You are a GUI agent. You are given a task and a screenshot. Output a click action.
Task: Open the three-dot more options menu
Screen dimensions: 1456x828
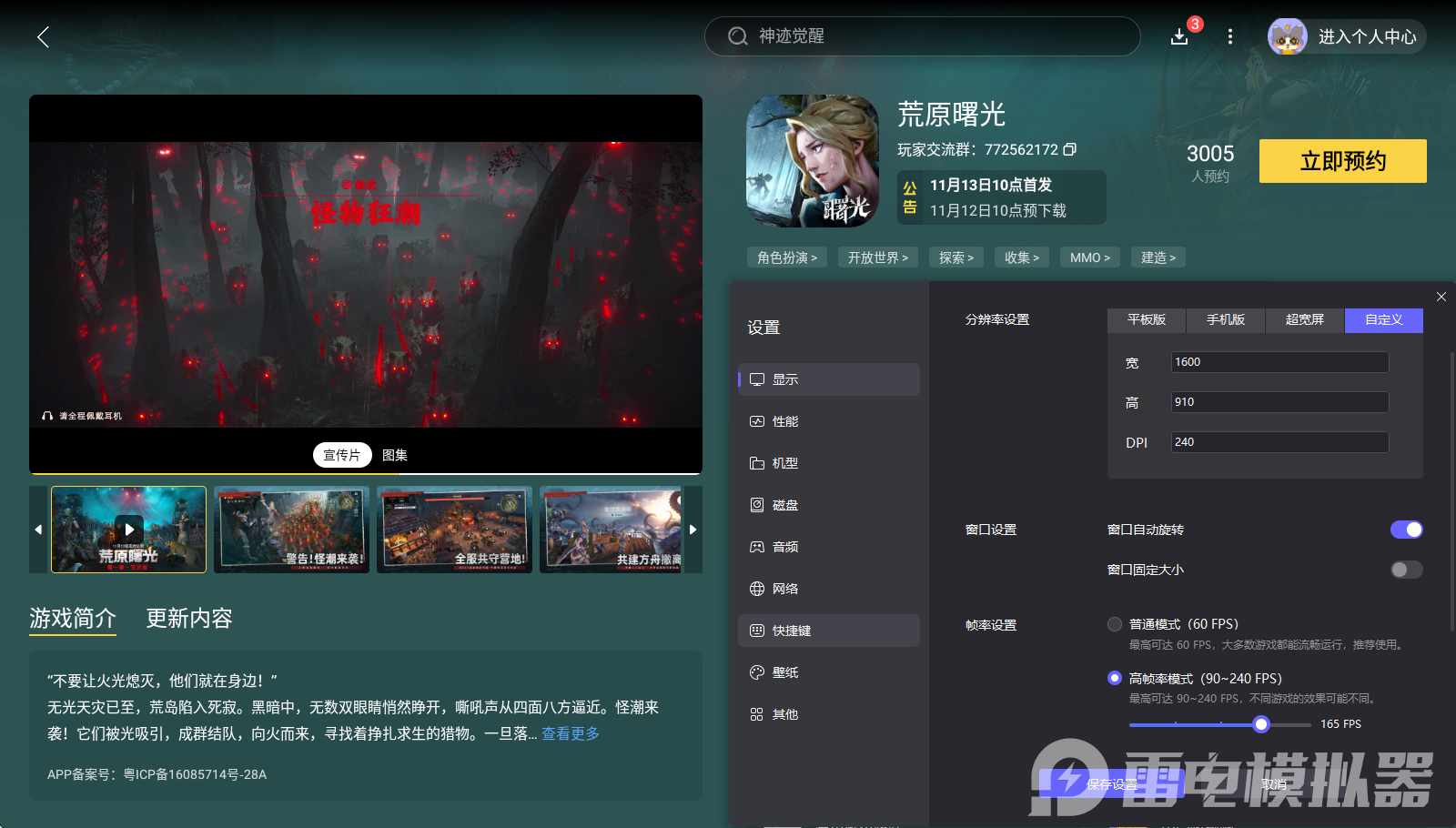[x=1230, y=36]
